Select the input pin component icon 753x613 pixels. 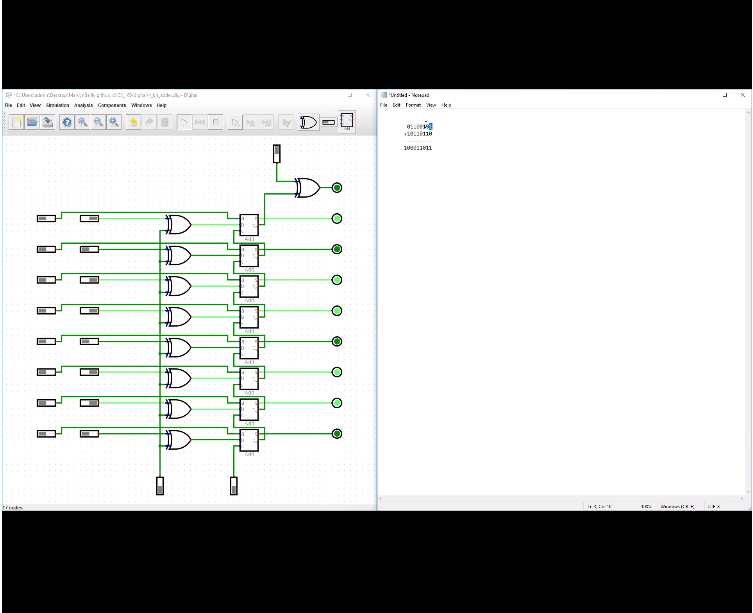(x=328, y=122)
